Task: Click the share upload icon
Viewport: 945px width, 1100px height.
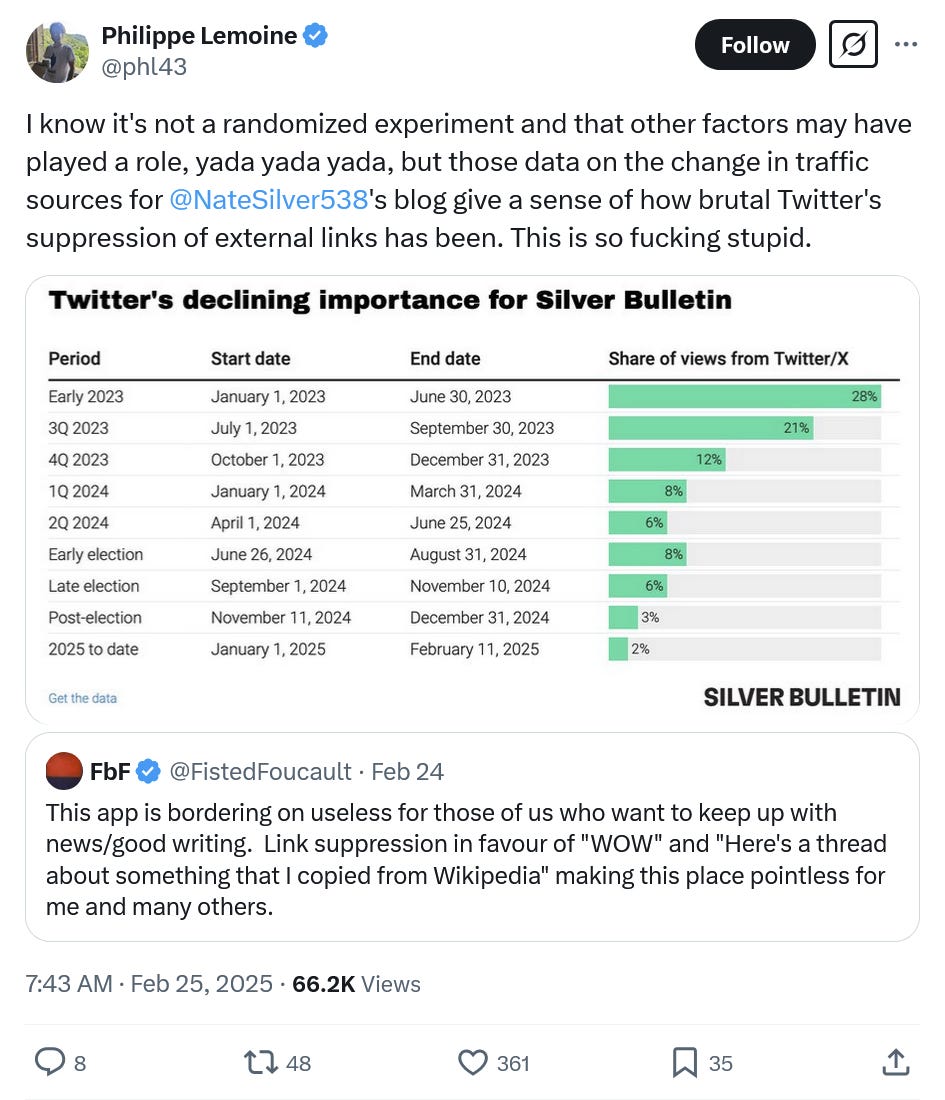Action: [x=896, y=1062]
